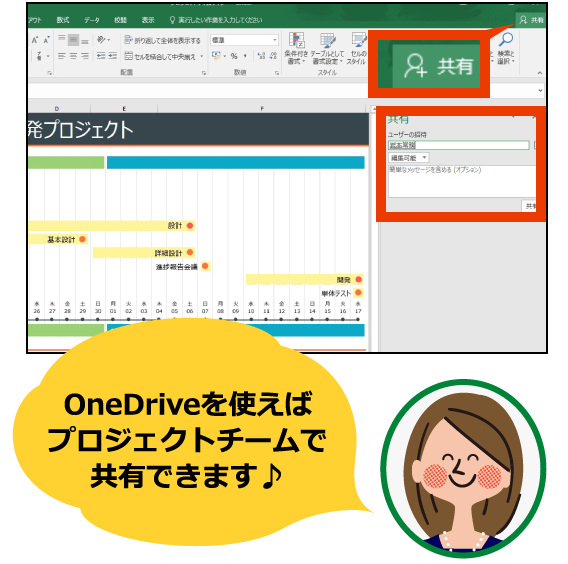Open 検索と選択 find and select
Viewport: 568px width, 564px height.
(506, 49)
